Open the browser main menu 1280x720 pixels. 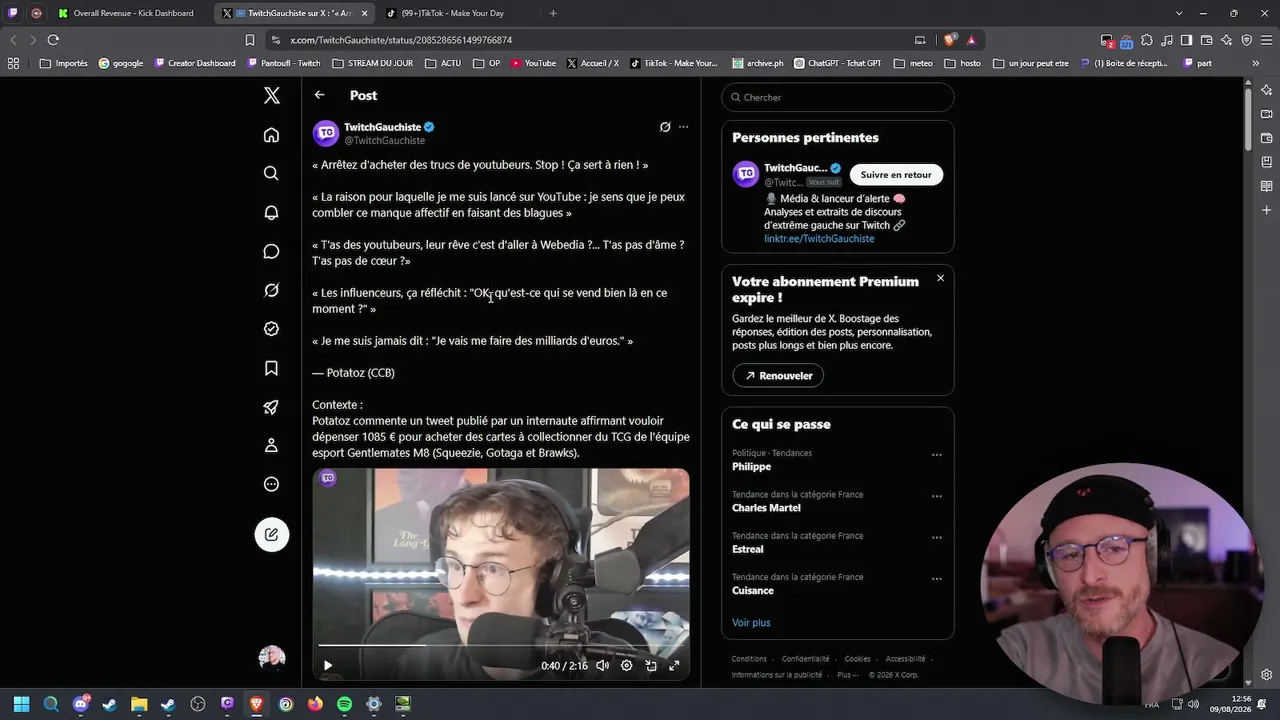[x=1266, y=40]
